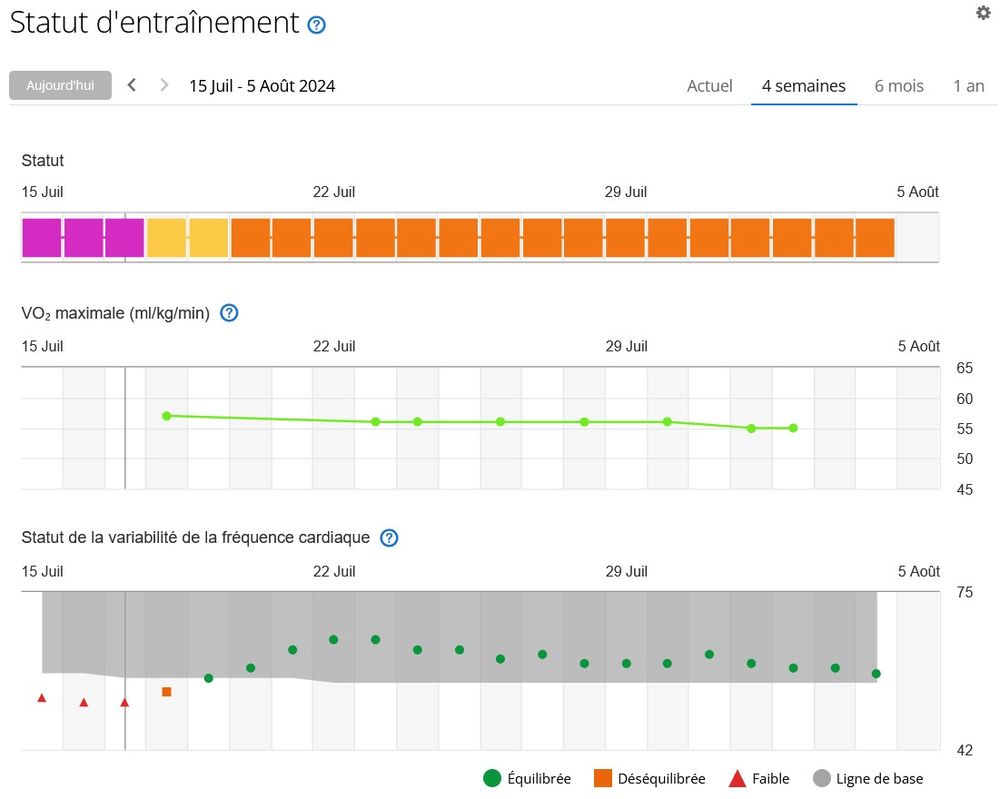Click the first magenta status block

click(42, 238)
